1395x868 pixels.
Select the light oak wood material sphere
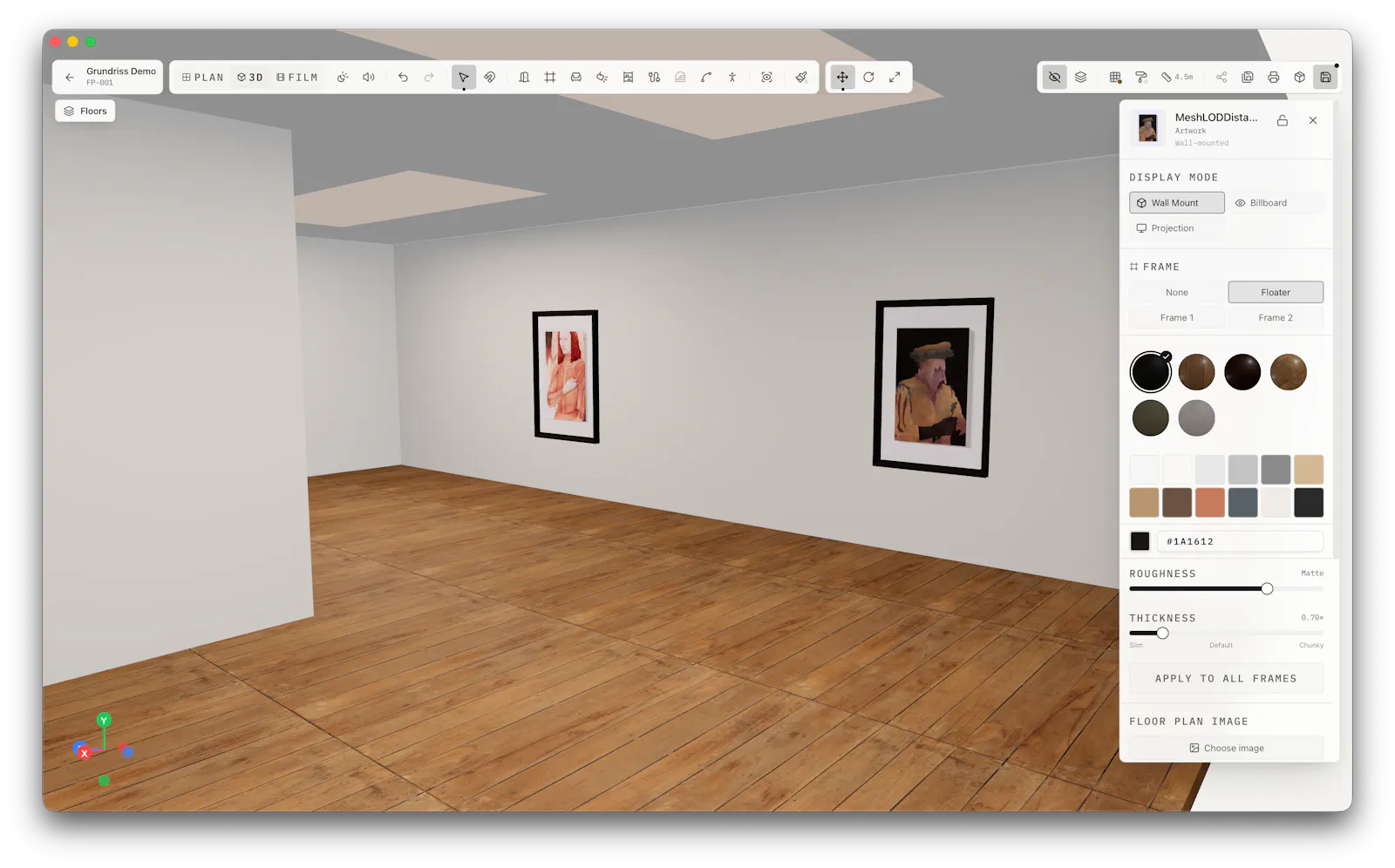click(x=1289, y=372)
